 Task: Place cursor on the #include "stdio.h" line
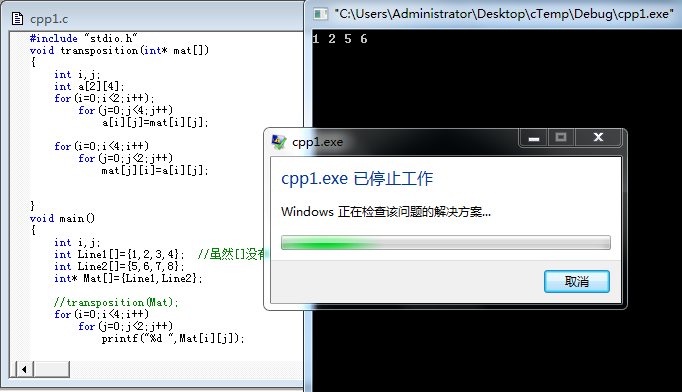(84, 38)
